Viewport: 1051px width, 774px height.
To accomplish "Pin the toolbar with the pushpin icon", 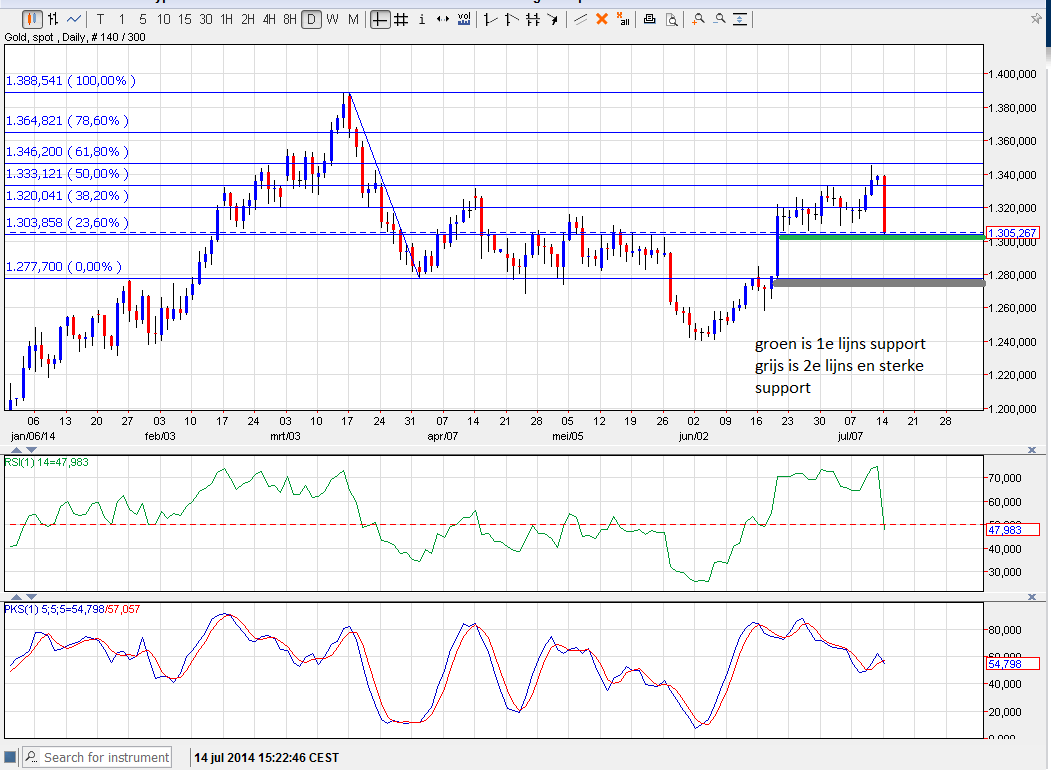I will (1036, 19).
